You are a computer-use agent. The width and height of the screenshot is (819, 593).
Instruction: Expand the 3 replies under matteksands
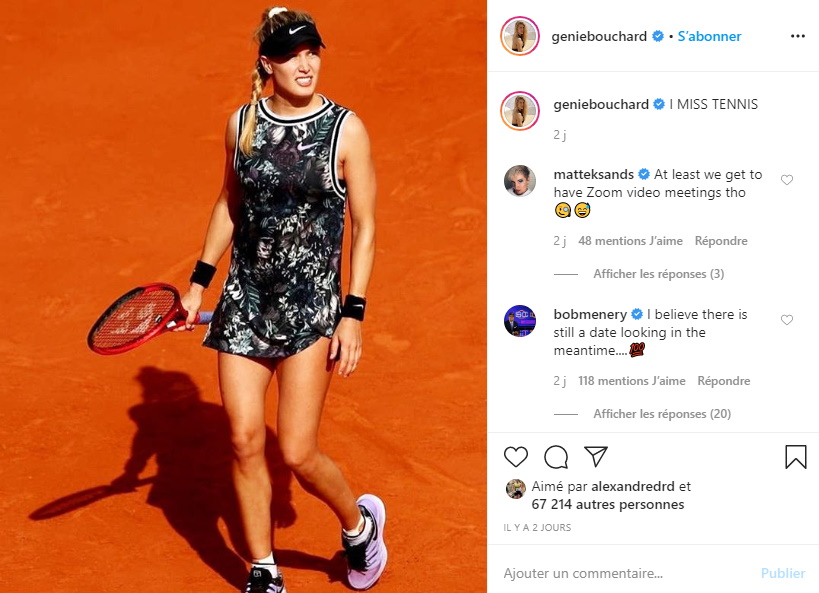pos(658,274)
